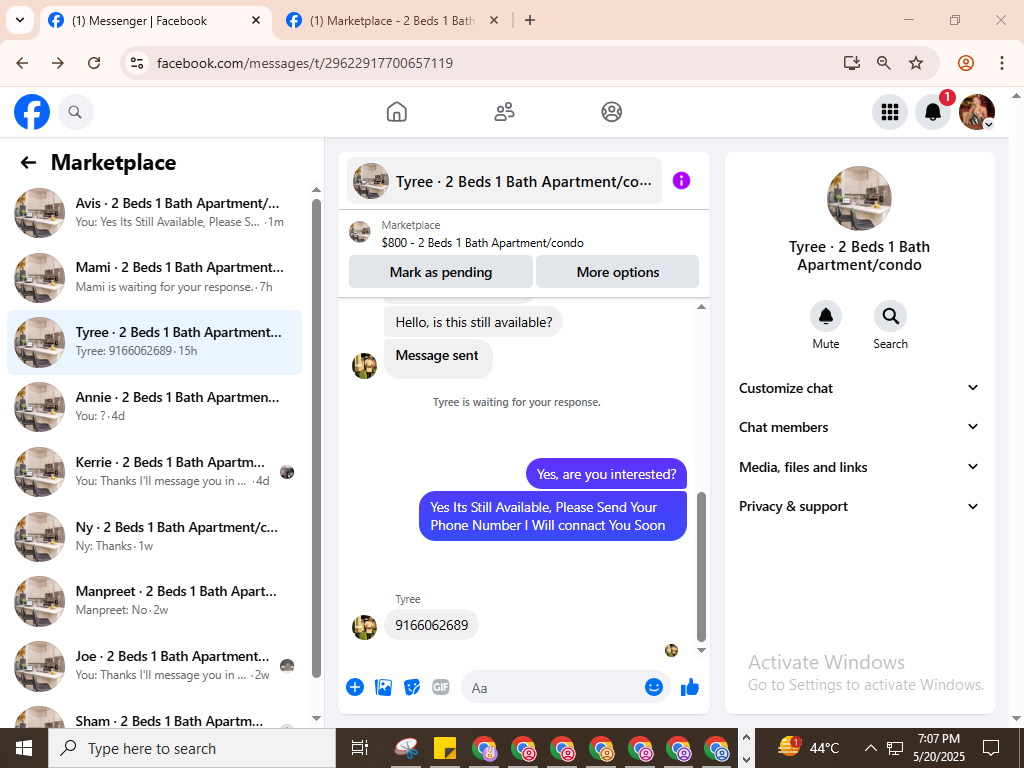The height and width of the screenshot is (768, 1024).
Task: Open Manpreet conversation in list
Action: coord(154,601)
